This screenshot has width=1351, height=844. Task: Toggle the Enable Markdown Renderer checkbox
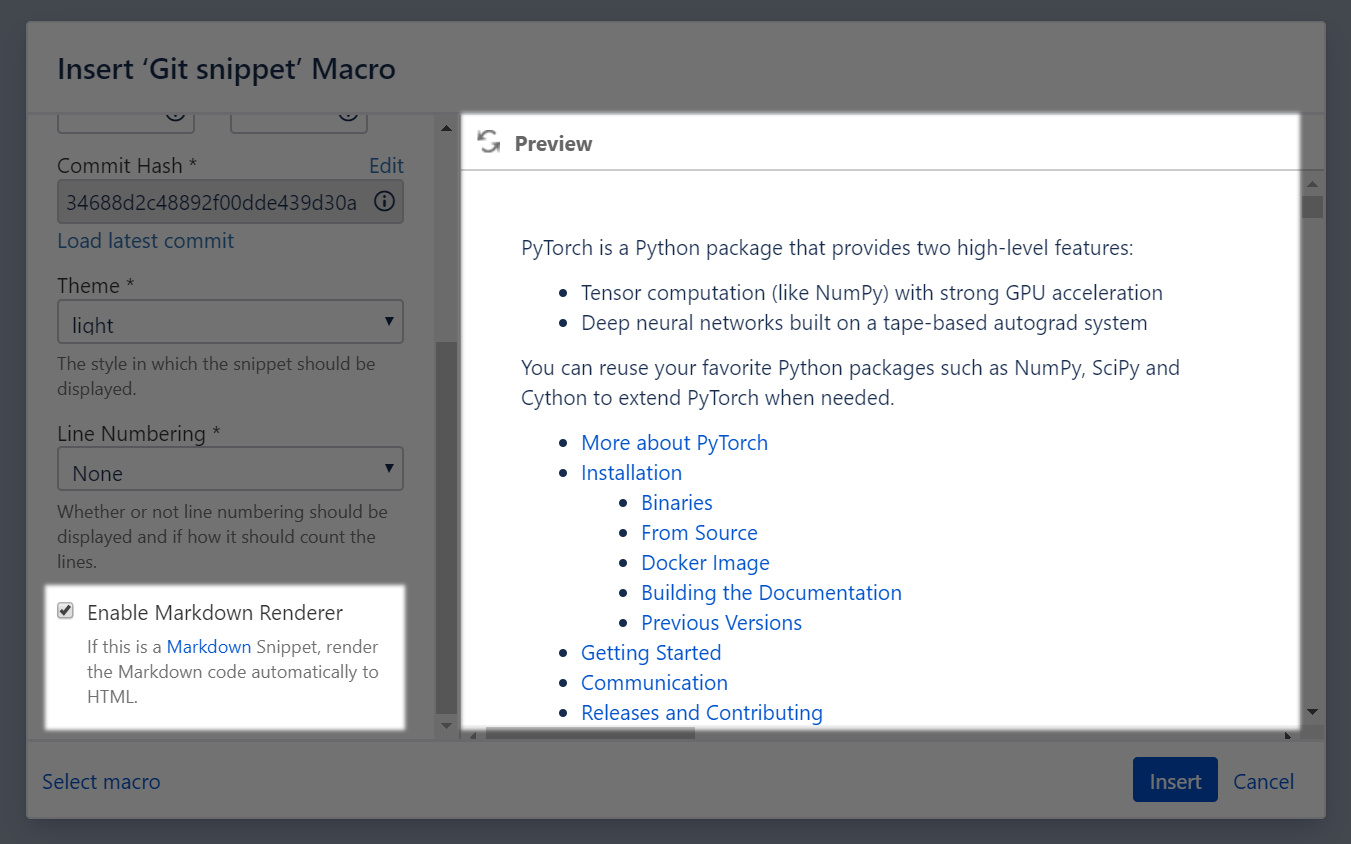click(66, 611)
